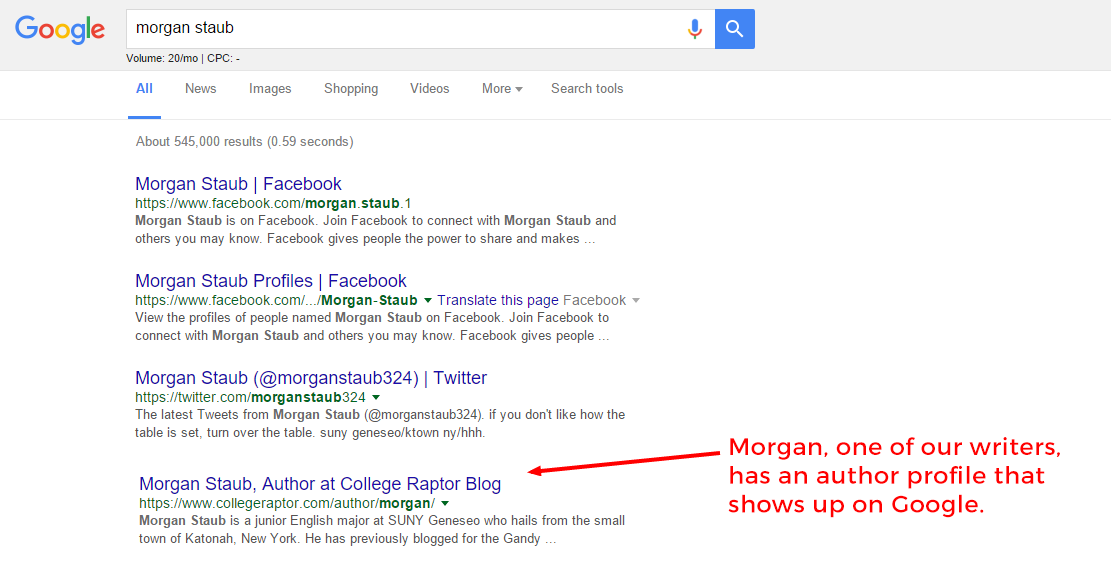
Task: Click the Google logo
Action: click(x=60, y=30)
